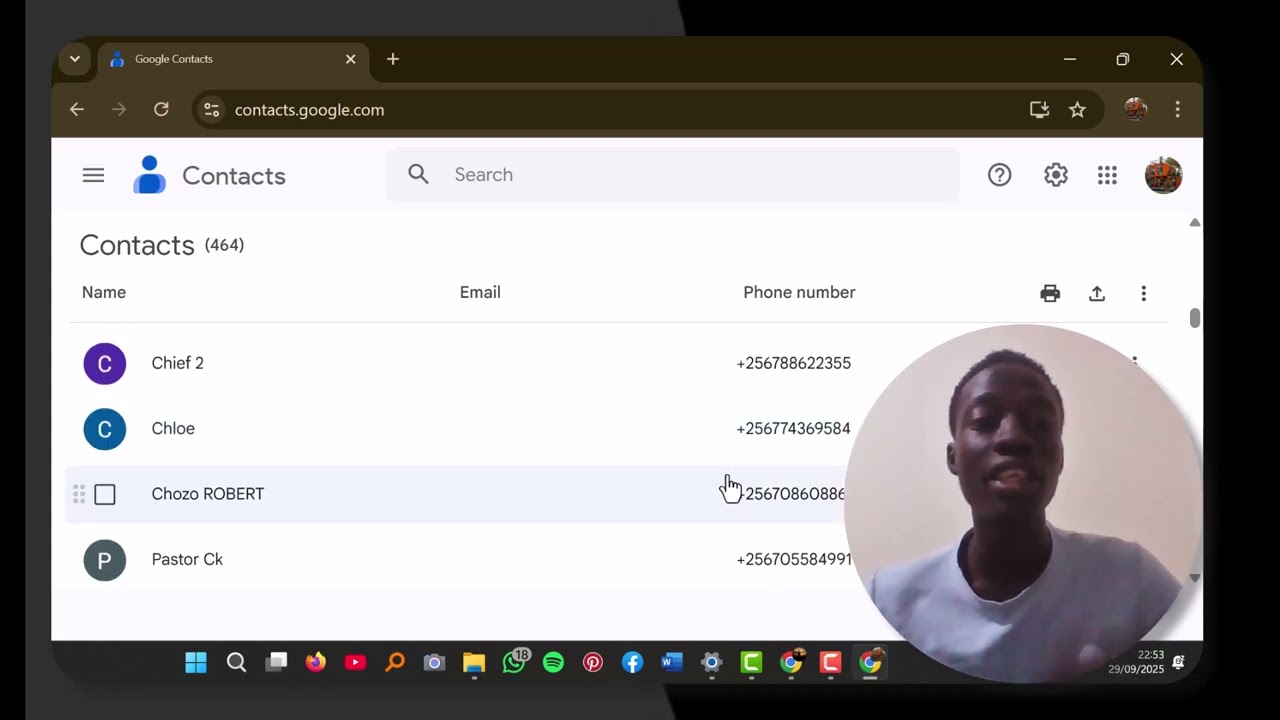Open the Camera app on taskbar
This screenshot has height=720, width=1280.
[x=434, y=662]
